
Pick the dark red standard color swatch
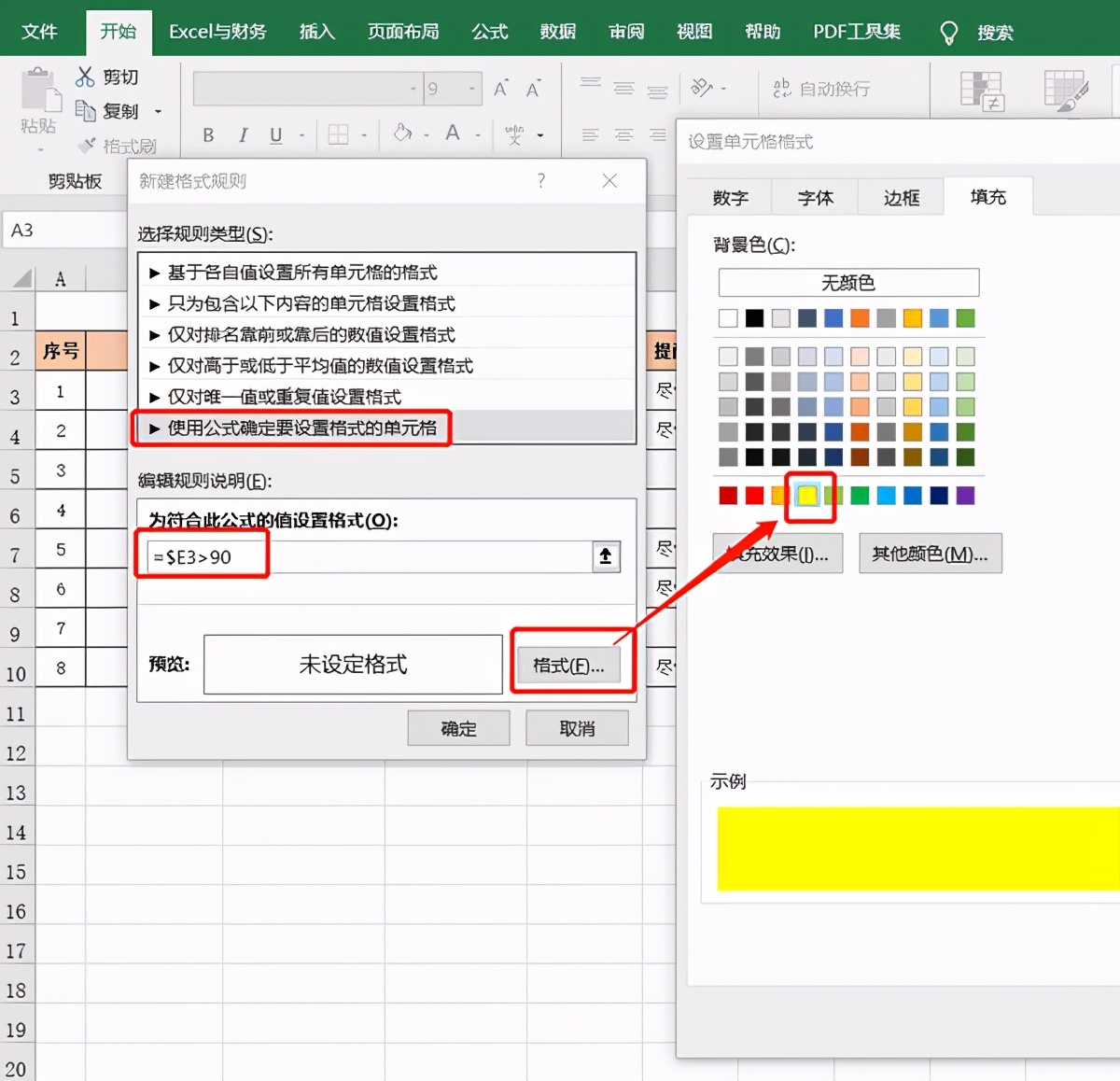coord(728,495)
